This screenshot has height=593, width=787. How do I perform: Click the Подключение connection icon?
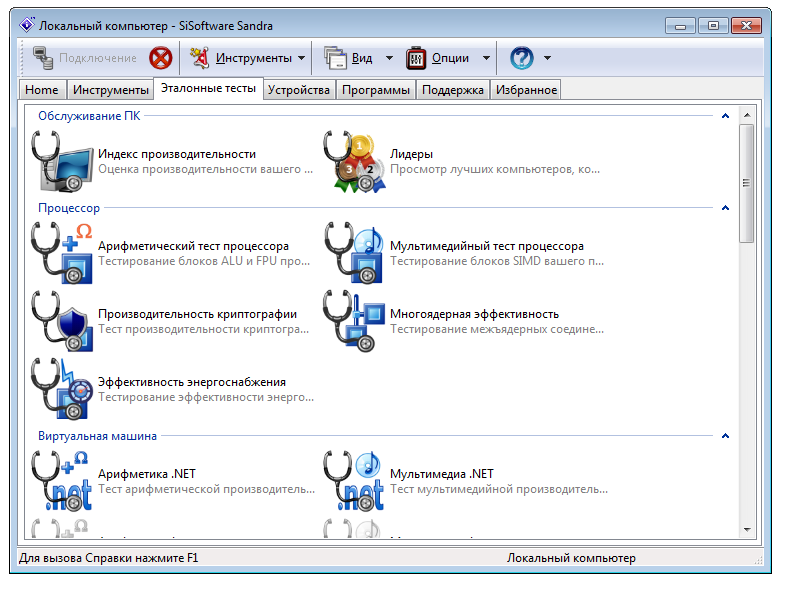coord(43,58)
